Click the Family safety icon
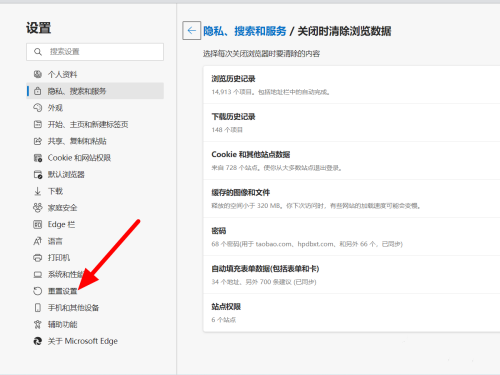This screenshot has height=375, width=500. (x=38, y=208)
